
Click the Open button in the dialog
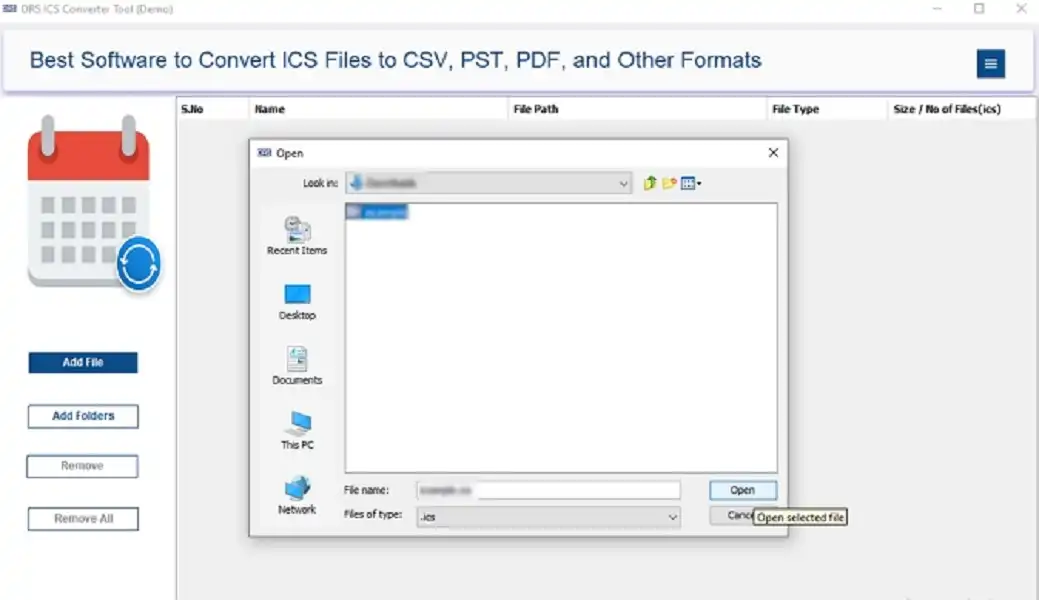[x=742, y=490]
